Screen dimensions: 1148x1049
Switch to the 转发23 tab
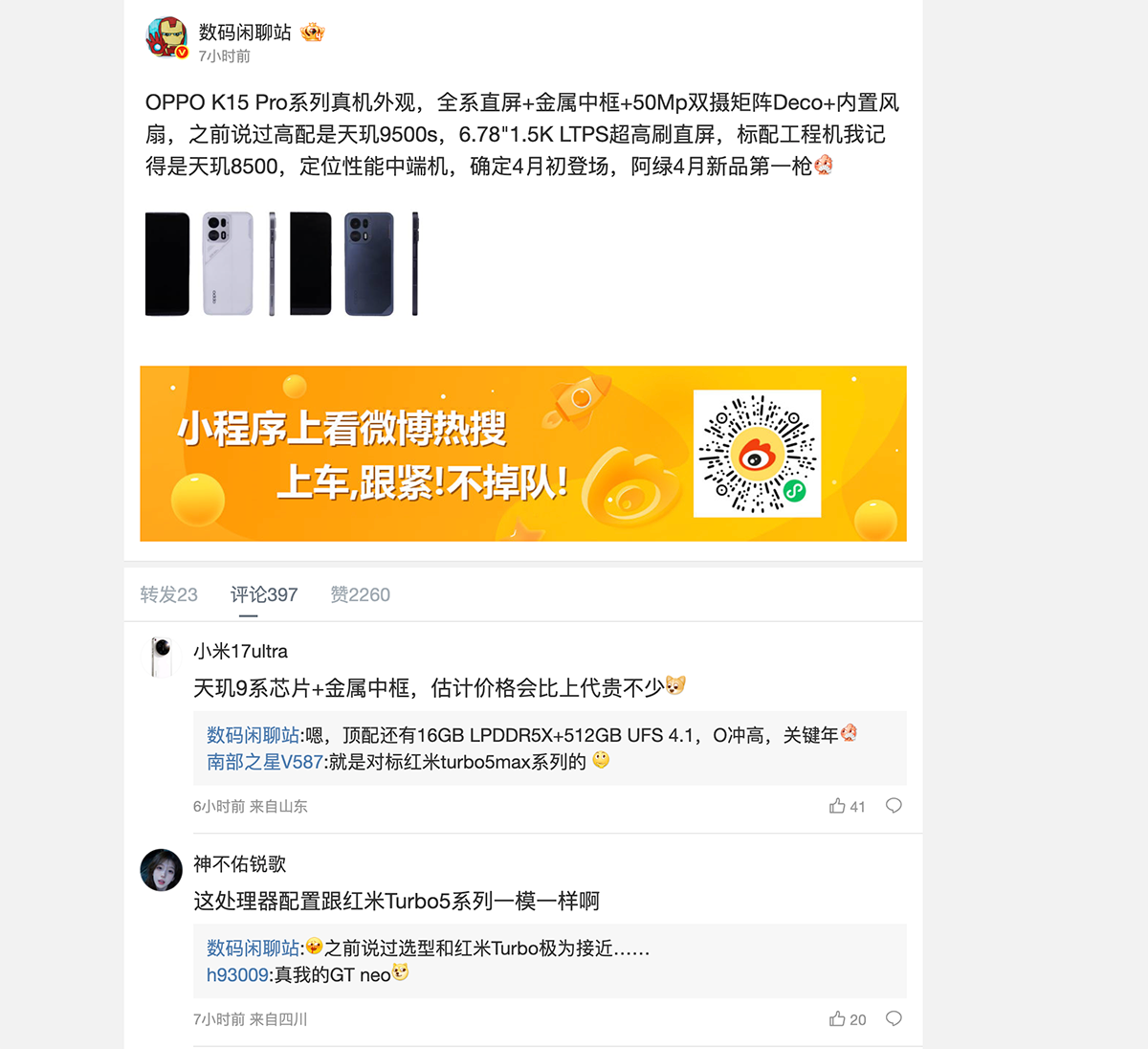tap(168, 594)
